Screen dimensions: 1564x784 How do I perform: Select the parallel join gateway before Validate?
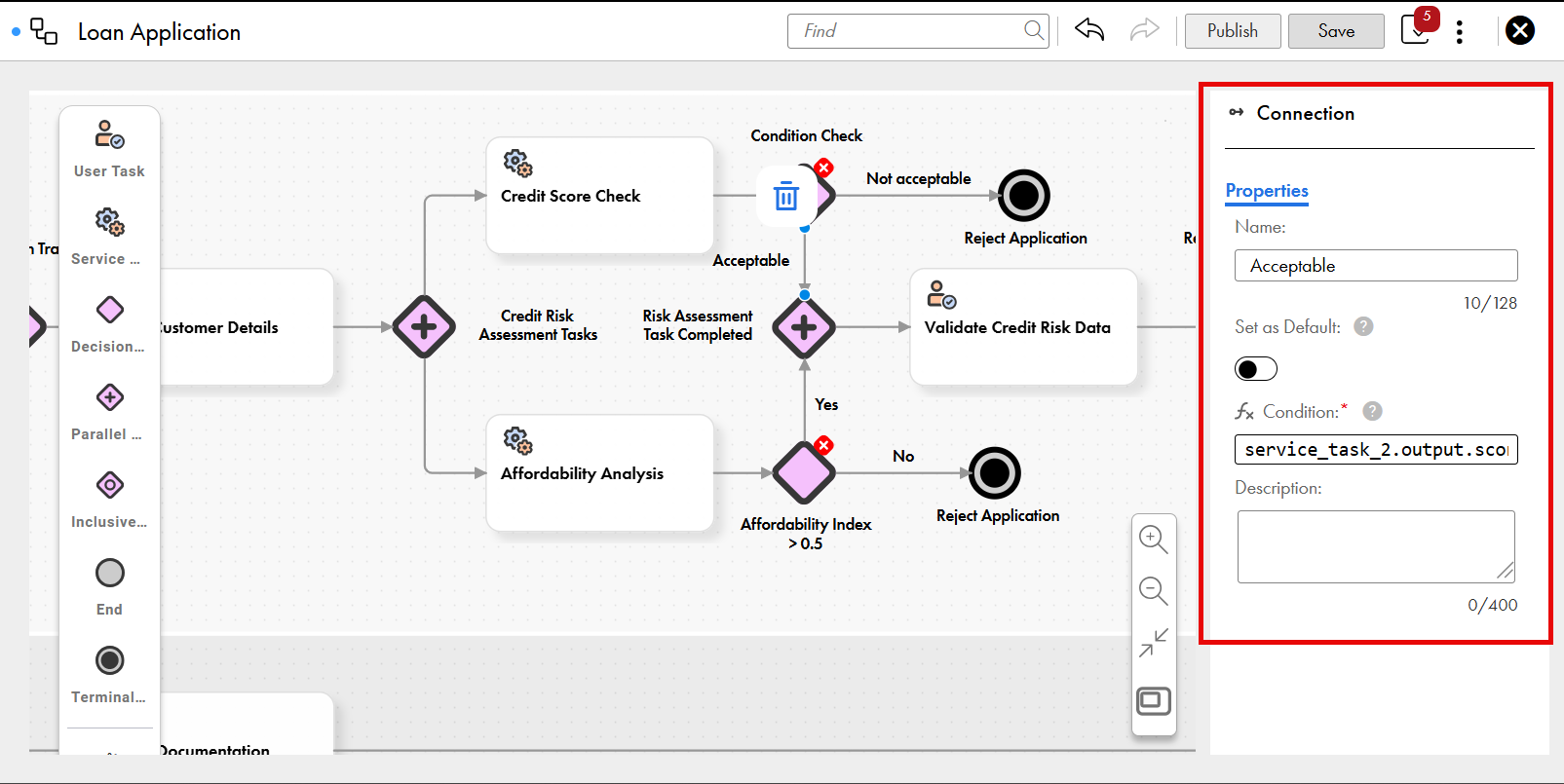(804, 327)
